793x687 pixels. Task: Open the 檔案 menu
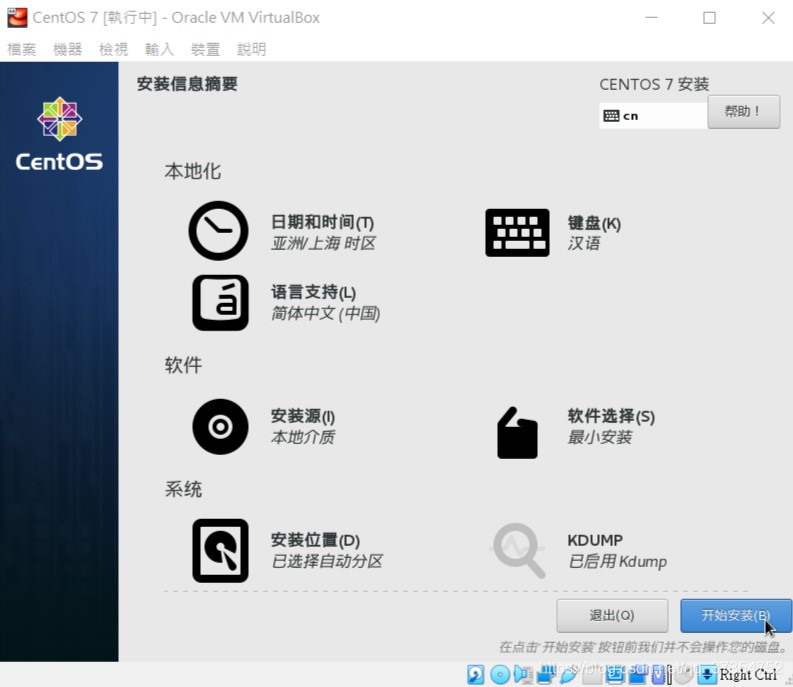[x=22, y=49]
